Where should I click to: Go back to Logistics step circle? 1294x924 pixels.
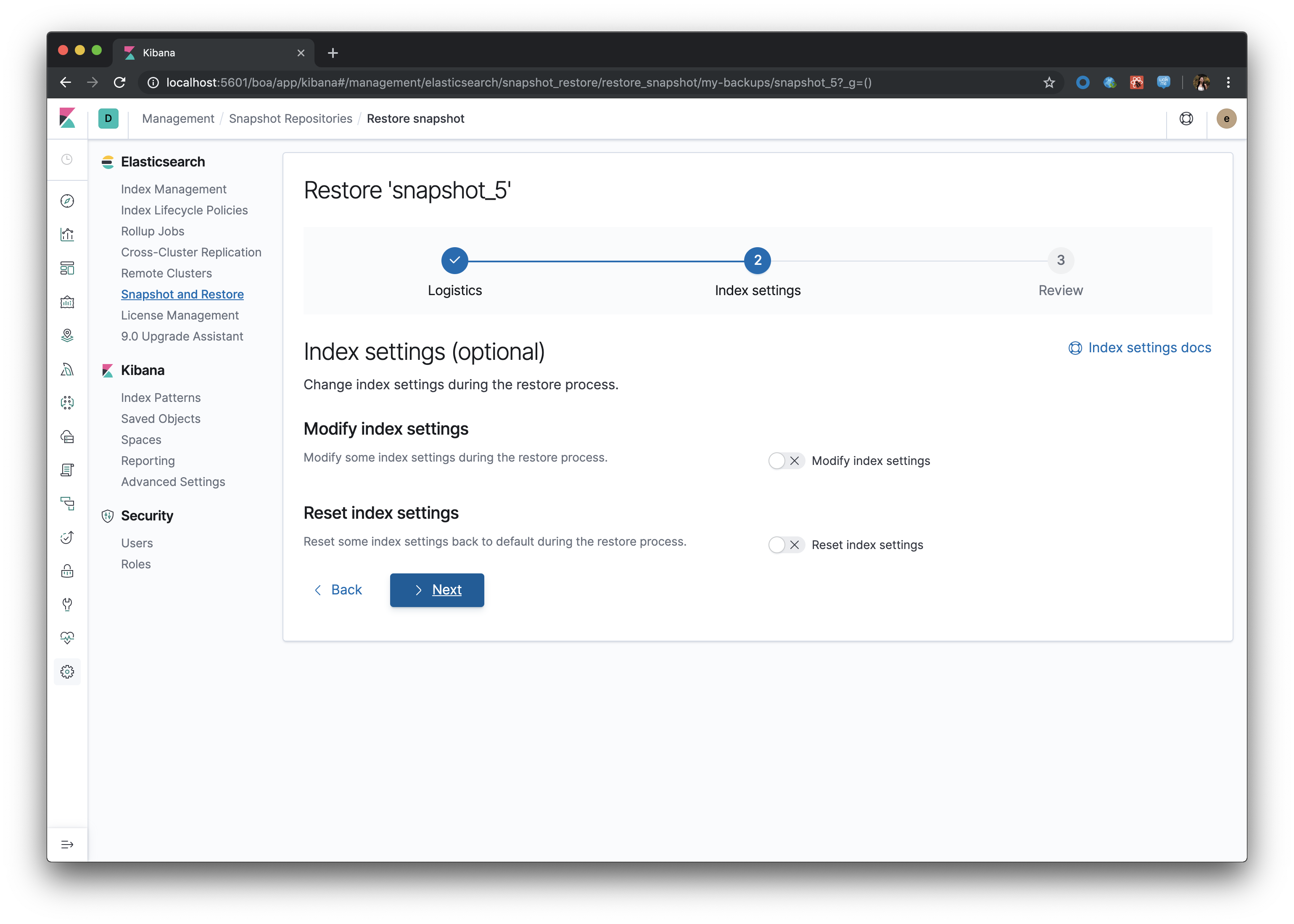(x=454, y=261)
